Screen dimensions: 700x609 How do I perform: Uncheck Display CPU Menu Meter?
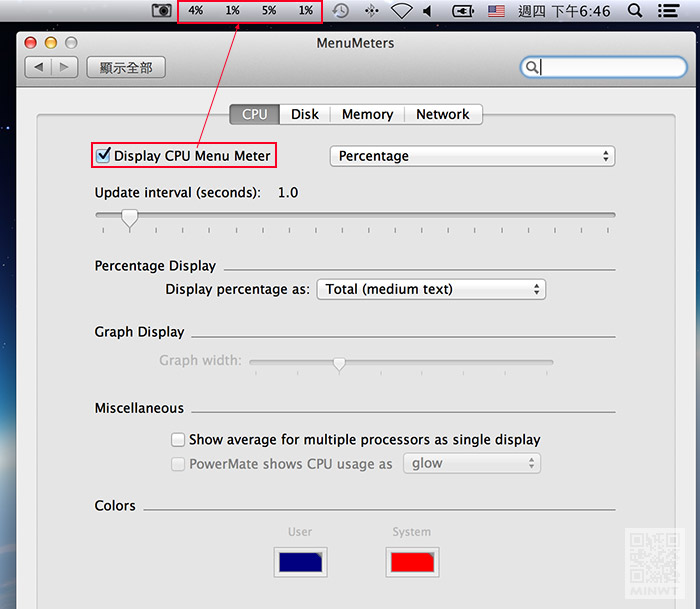click(103, 155)
